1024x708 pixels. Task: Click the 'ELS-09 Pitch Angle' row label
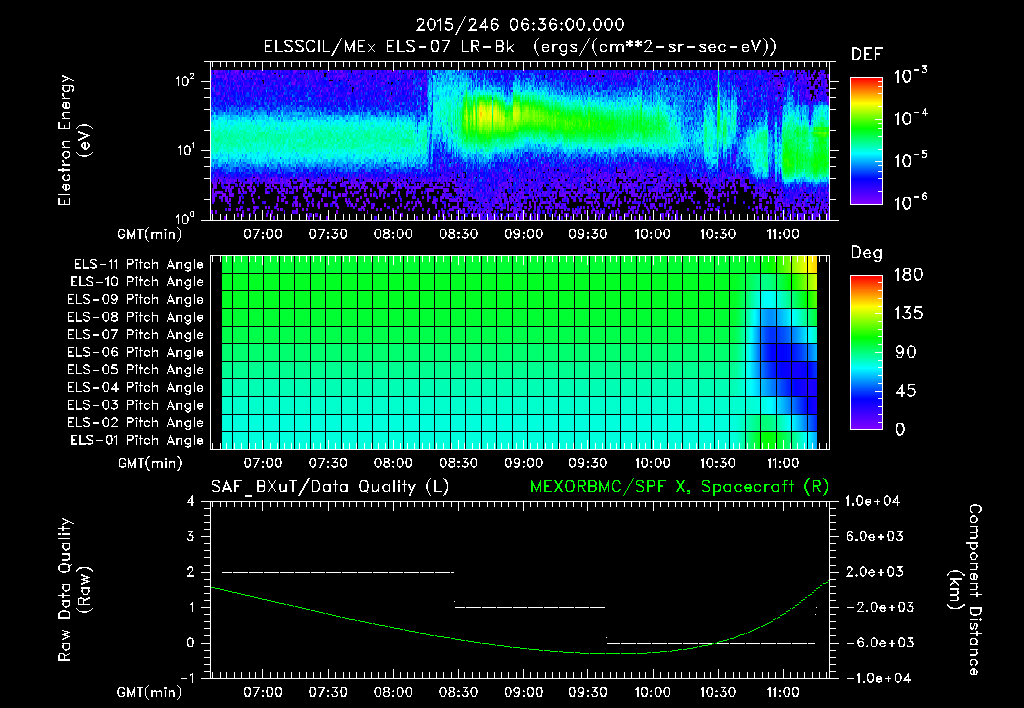(x=136, y=300)
